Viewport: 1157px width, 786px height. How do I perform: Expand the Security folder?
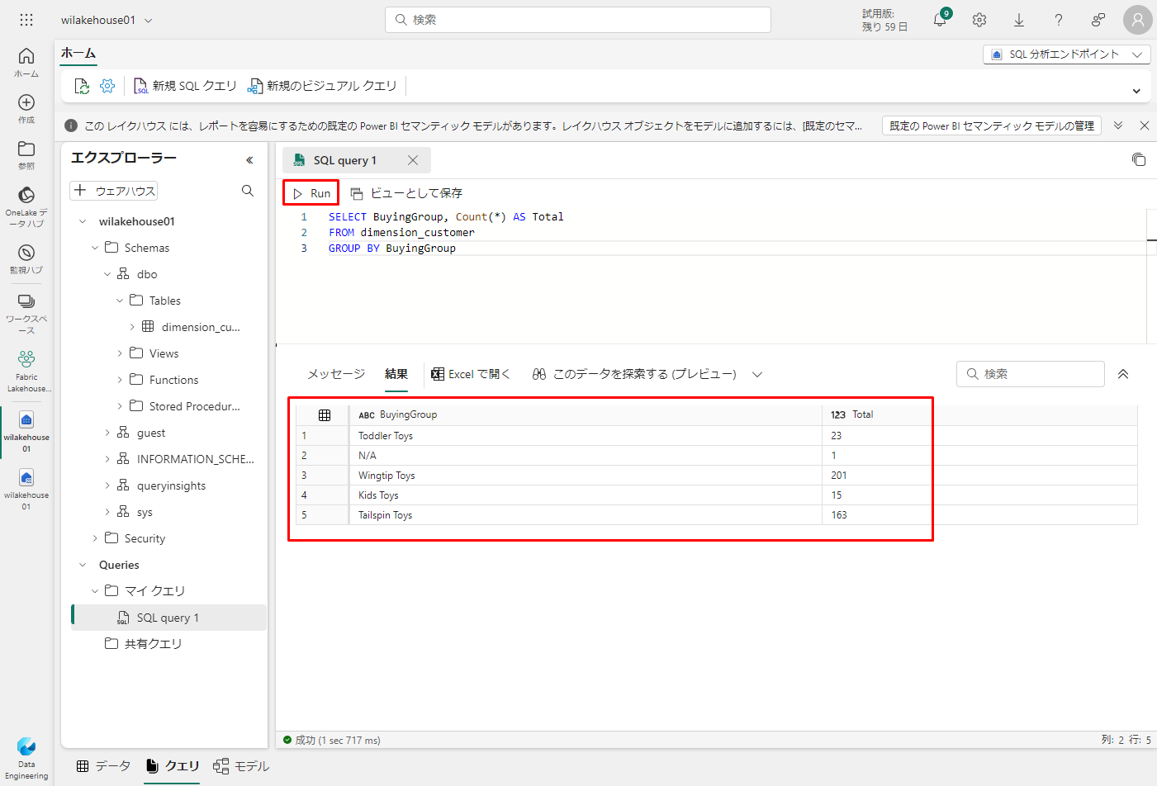[x=94, y=539]
